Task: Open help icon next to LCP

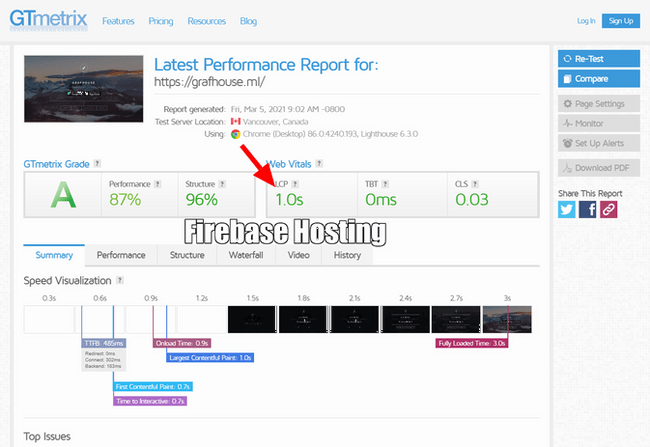Action: [x=295, y=184]
